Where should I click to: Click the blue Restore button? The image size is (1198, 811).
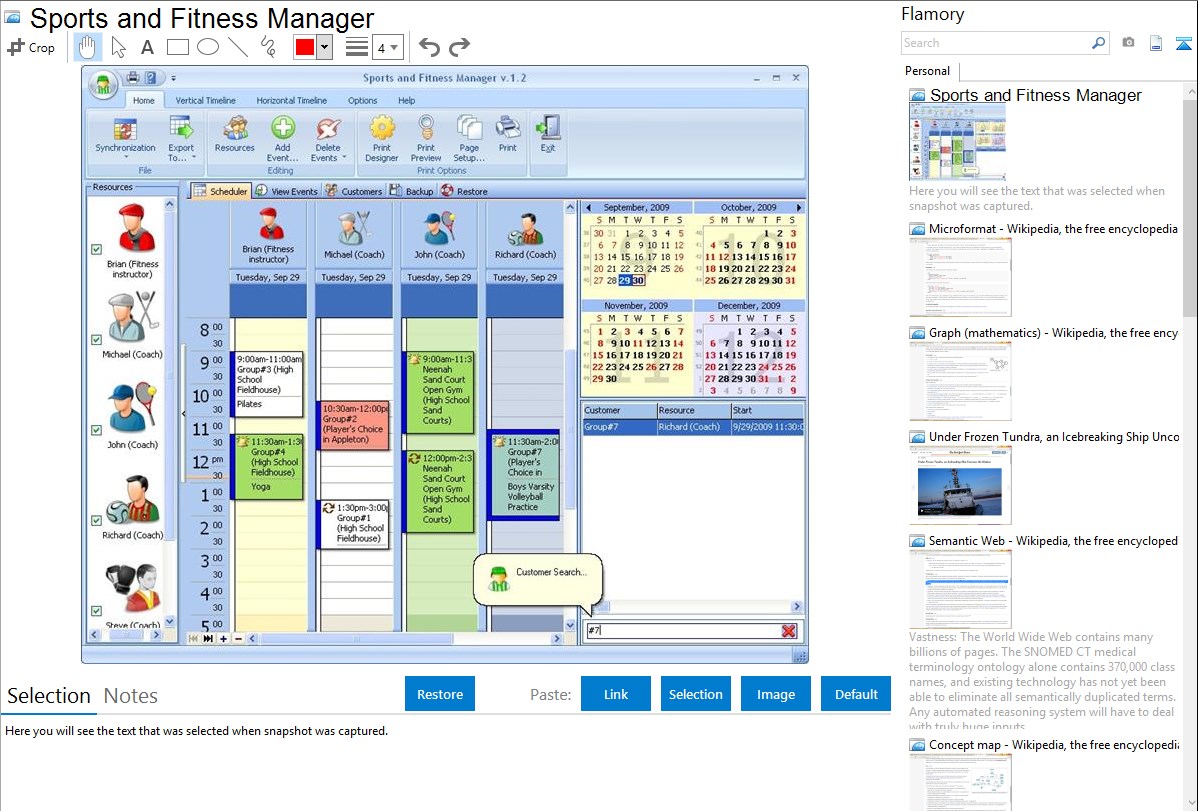tap(440, 694)
